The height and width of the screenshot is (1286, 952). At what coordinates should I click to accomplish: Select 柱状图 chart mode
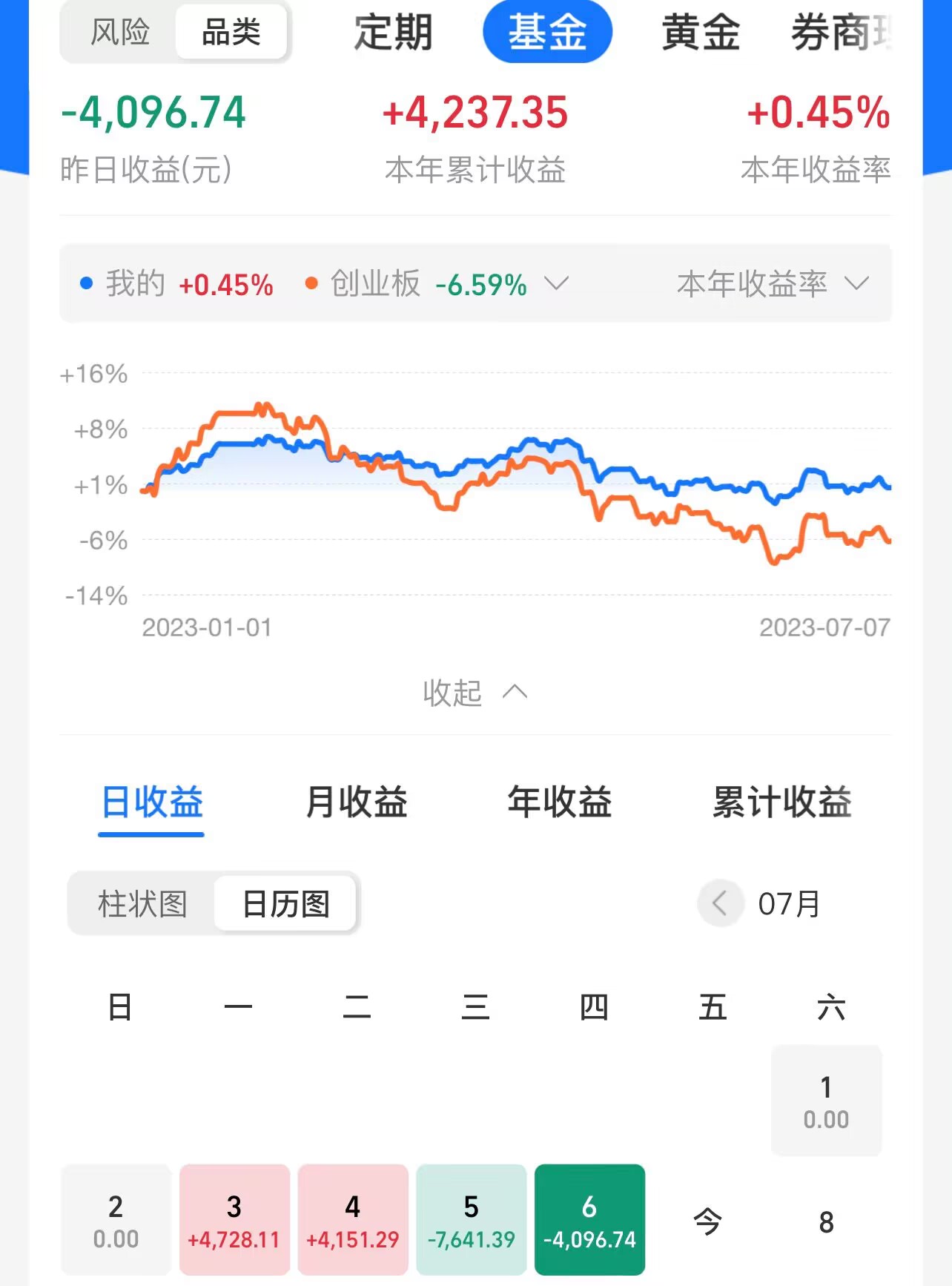(x=142, y=903)
